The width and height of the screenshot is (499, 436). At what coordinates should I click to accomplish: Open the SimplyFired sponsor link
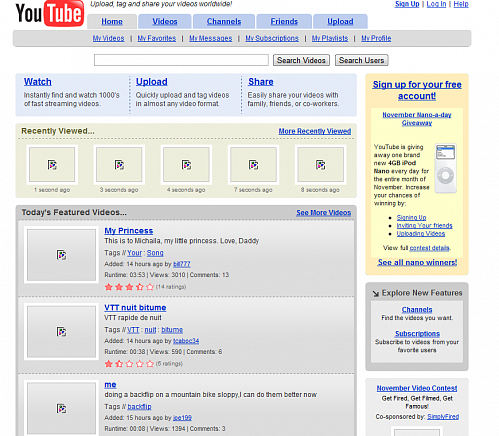click(443, 417)
